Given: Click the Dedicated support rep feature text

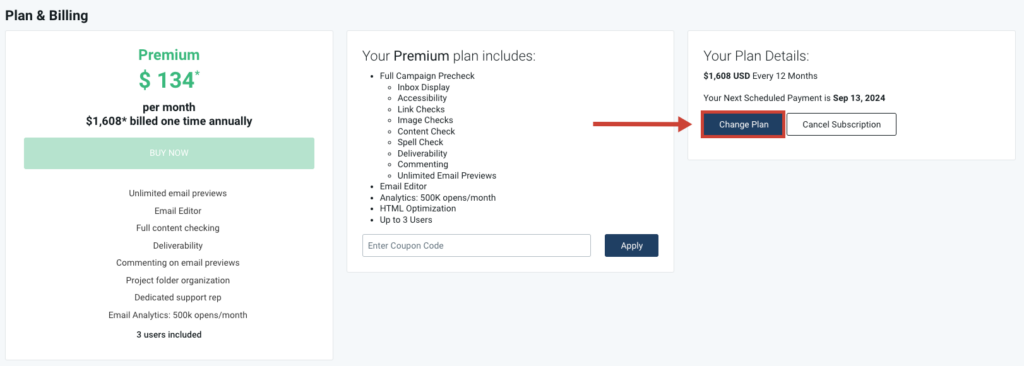Looking at the screenshot, I should coord(178,297).
